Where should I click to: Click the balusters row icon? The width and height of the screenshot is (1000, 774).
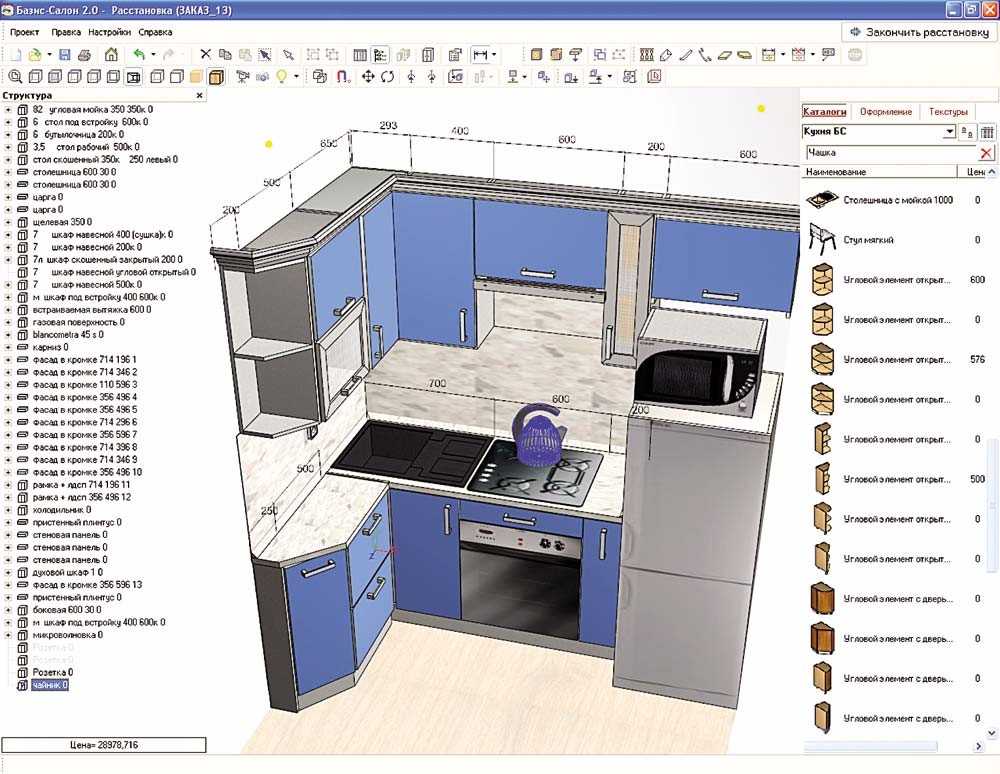click(647, 55)
